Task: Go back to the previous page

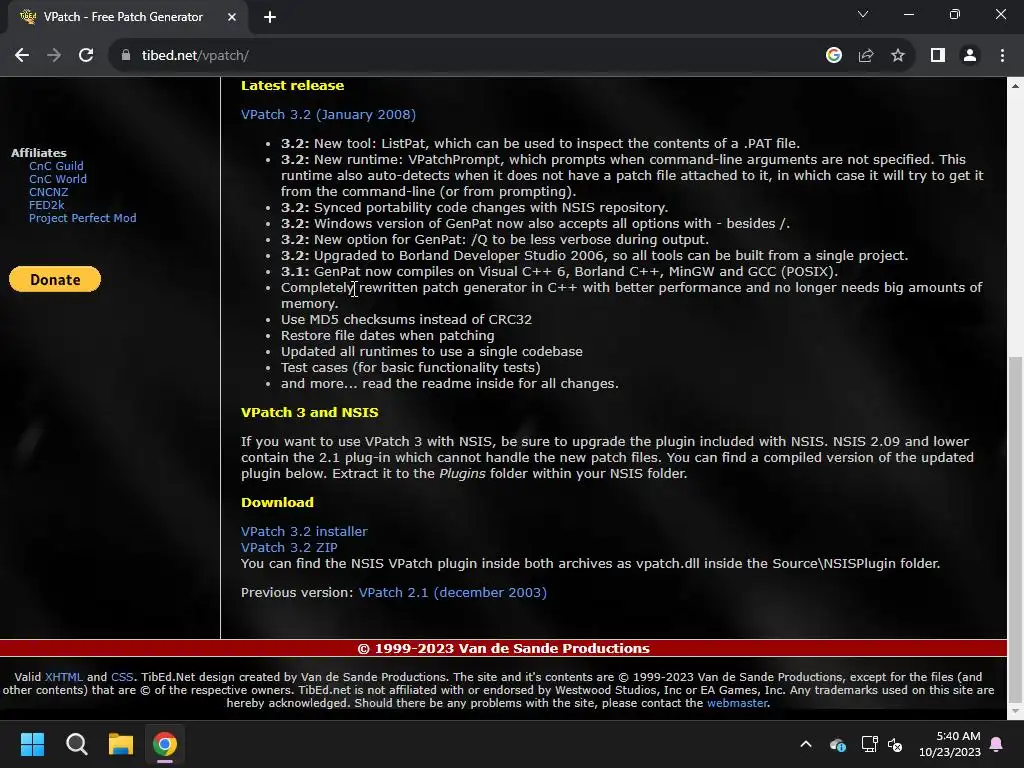Action: [22, 56]
